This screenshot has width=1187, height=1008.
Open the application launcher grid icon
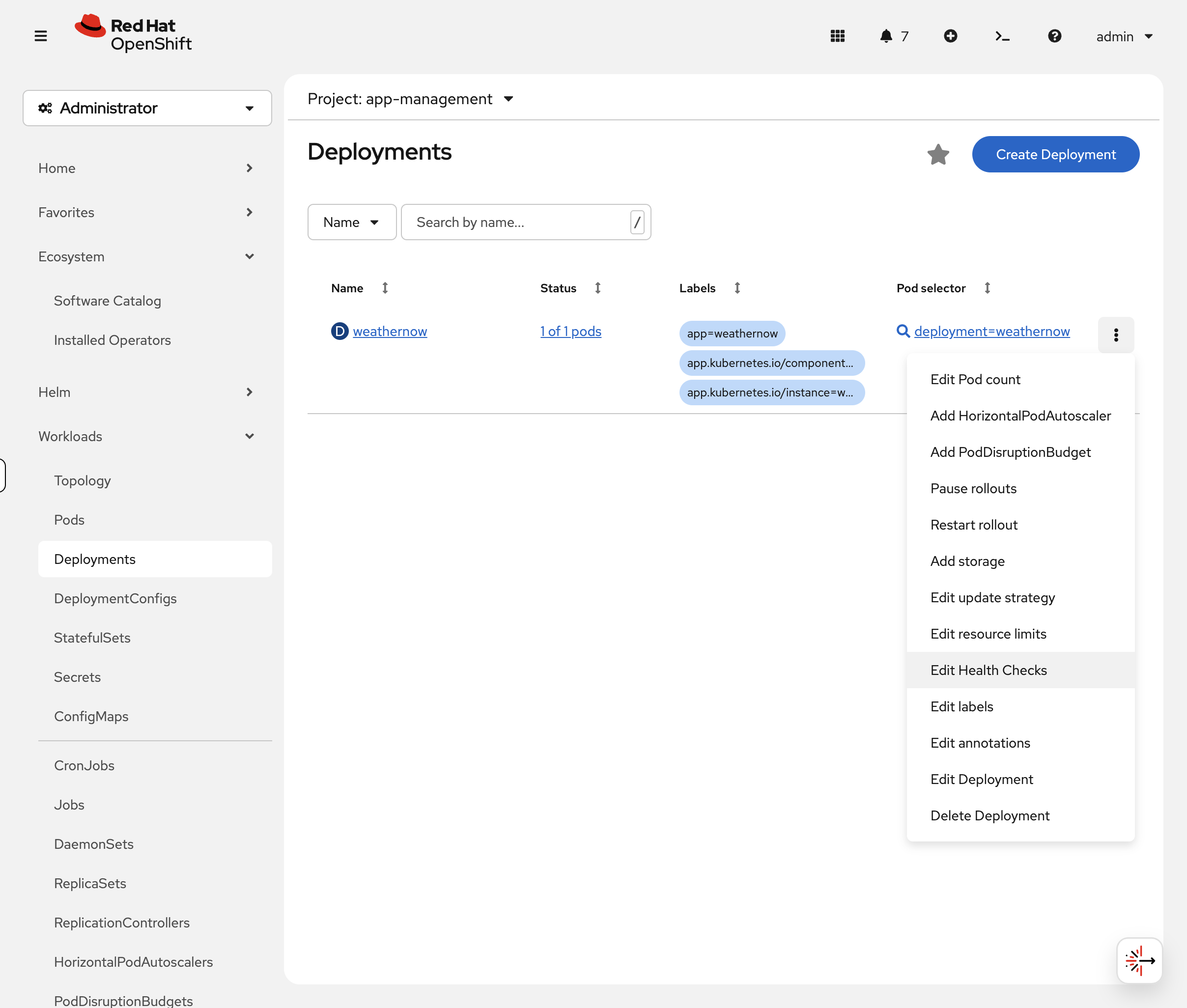pyautogui.click(x=837, y=36)
